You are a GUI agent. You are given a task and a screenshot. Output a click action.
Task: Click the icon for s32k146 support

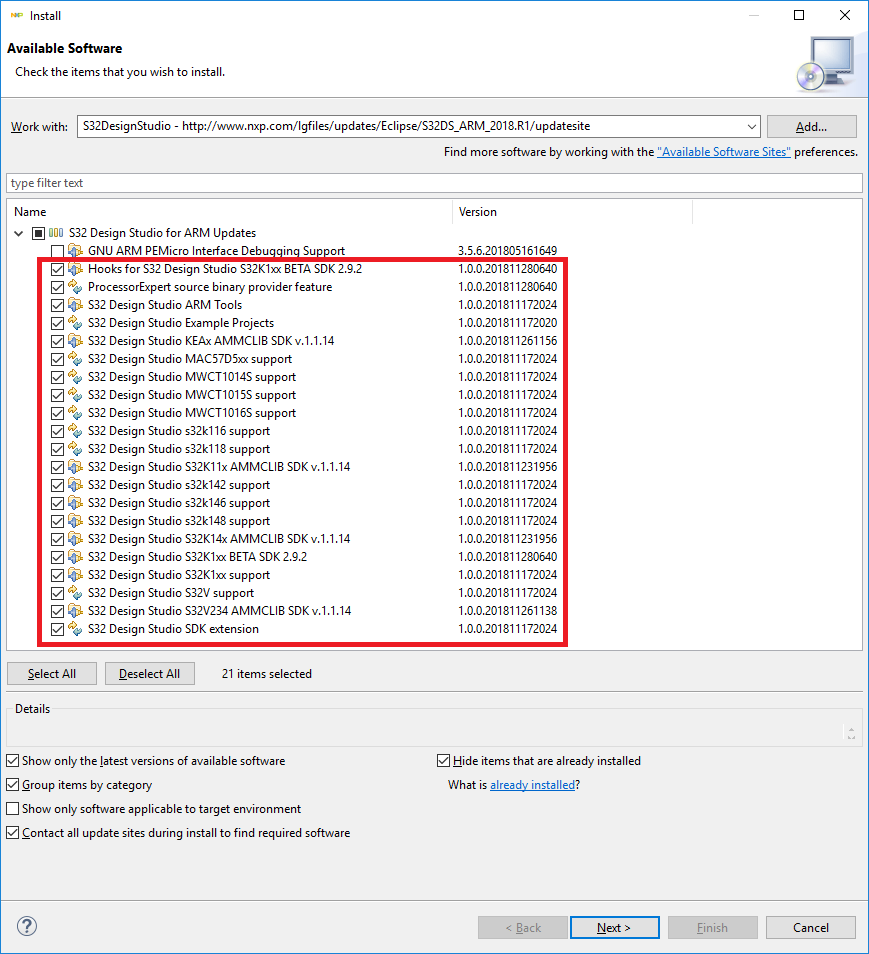click(75, 503)
